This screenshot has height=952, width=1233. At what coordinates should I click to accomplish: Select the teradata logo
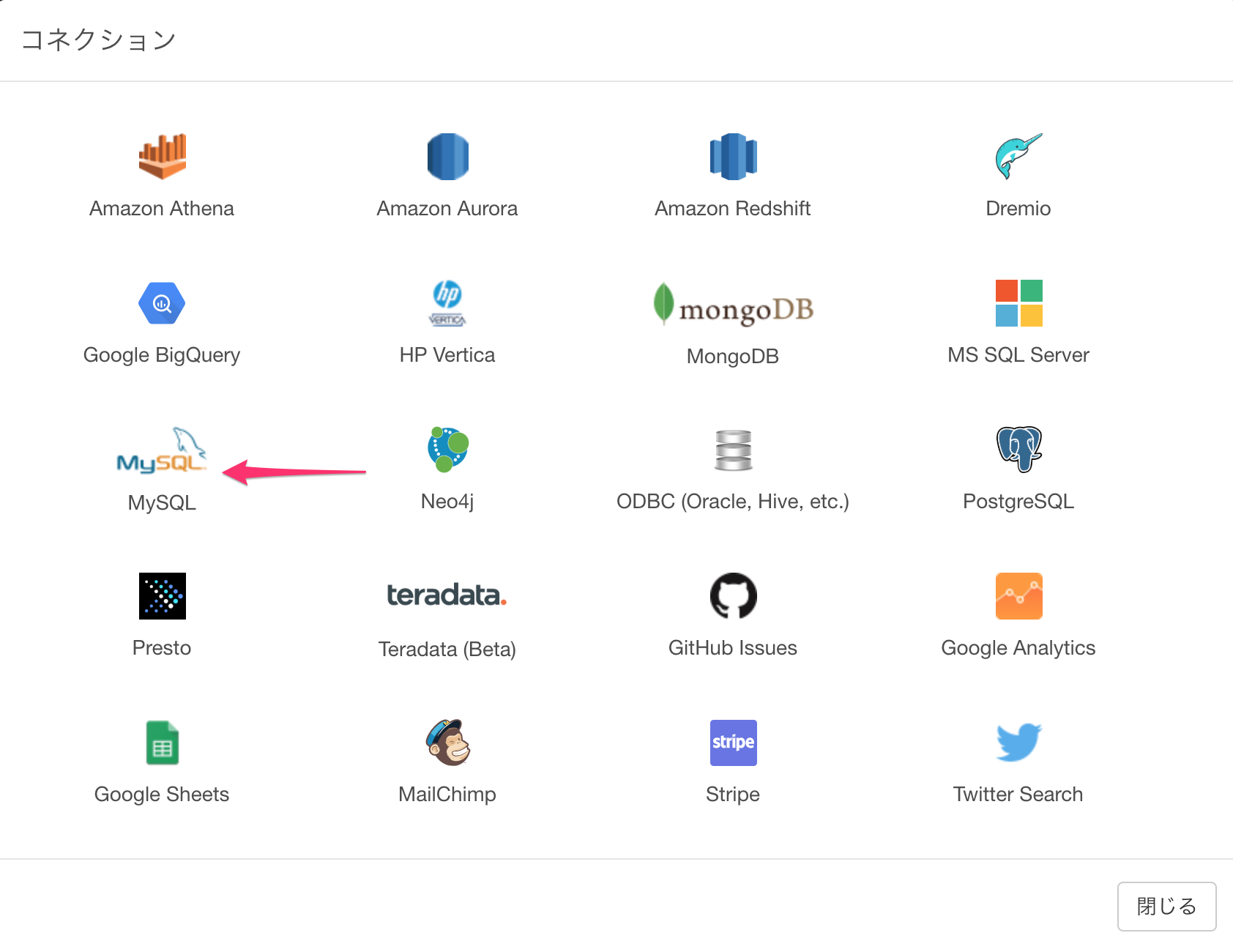447,595
